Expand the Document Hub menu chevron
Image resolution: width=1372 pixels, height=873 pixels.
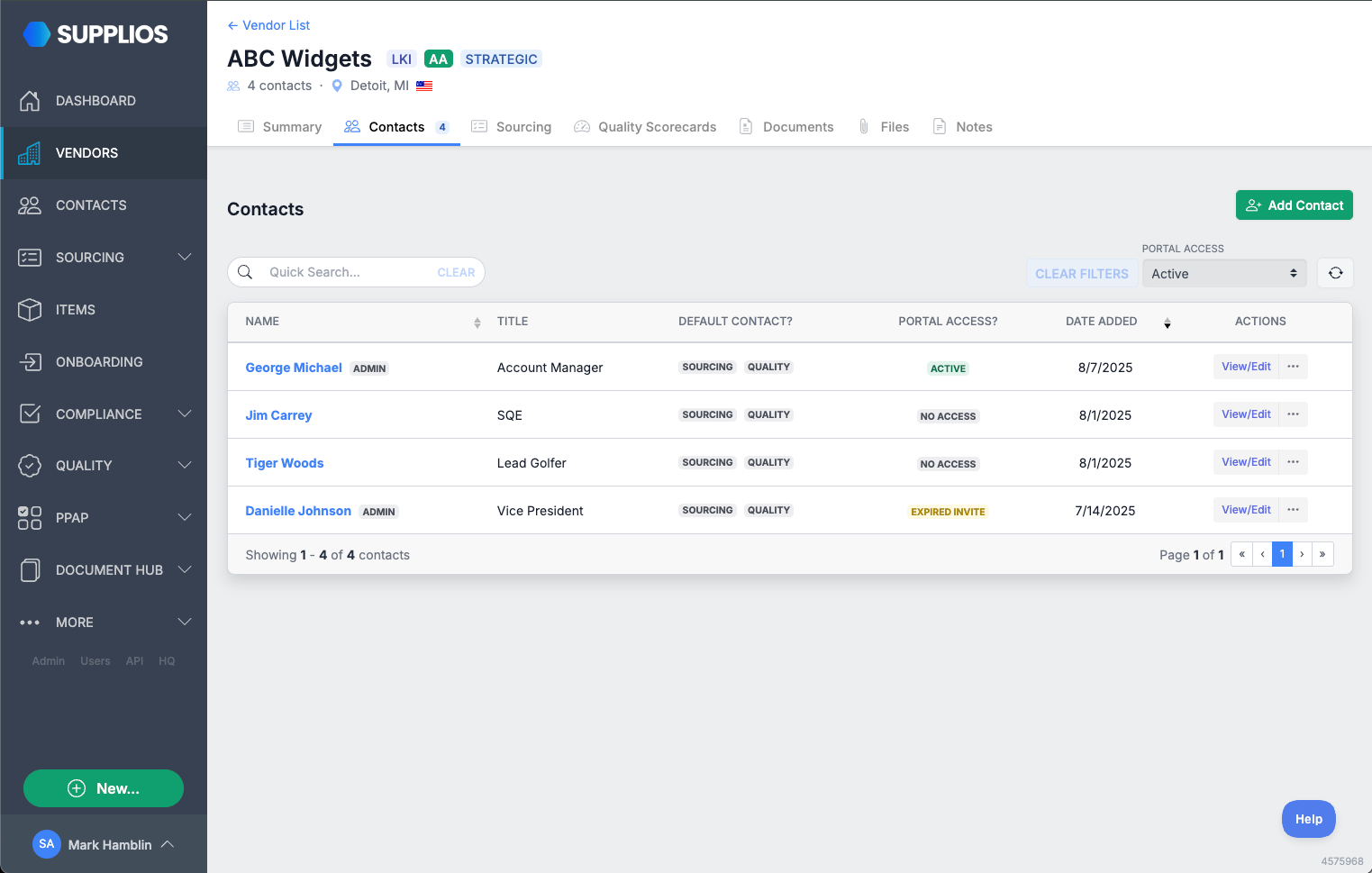pos(185,570)
